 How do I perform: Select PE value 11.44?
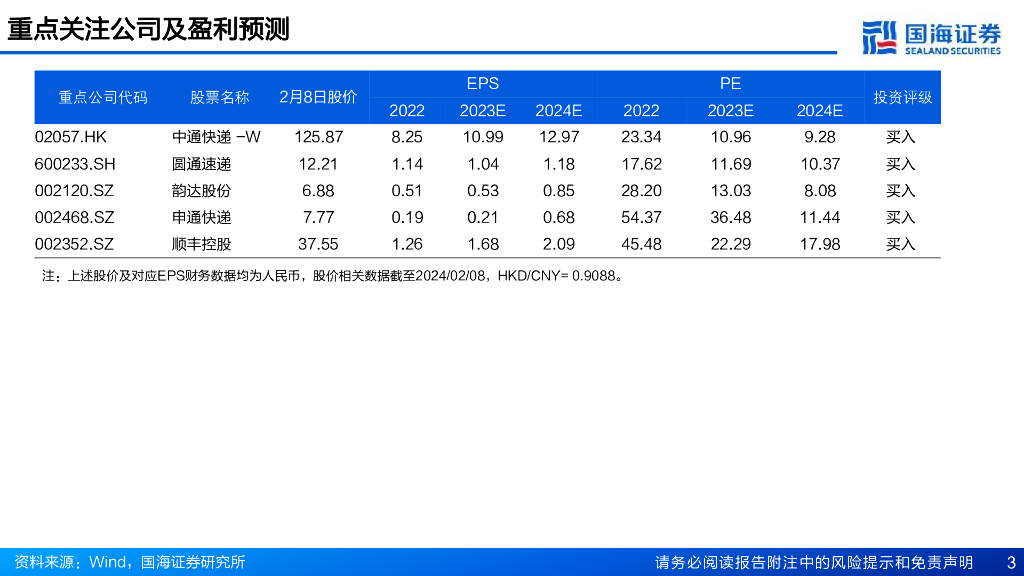coord(820,217)
